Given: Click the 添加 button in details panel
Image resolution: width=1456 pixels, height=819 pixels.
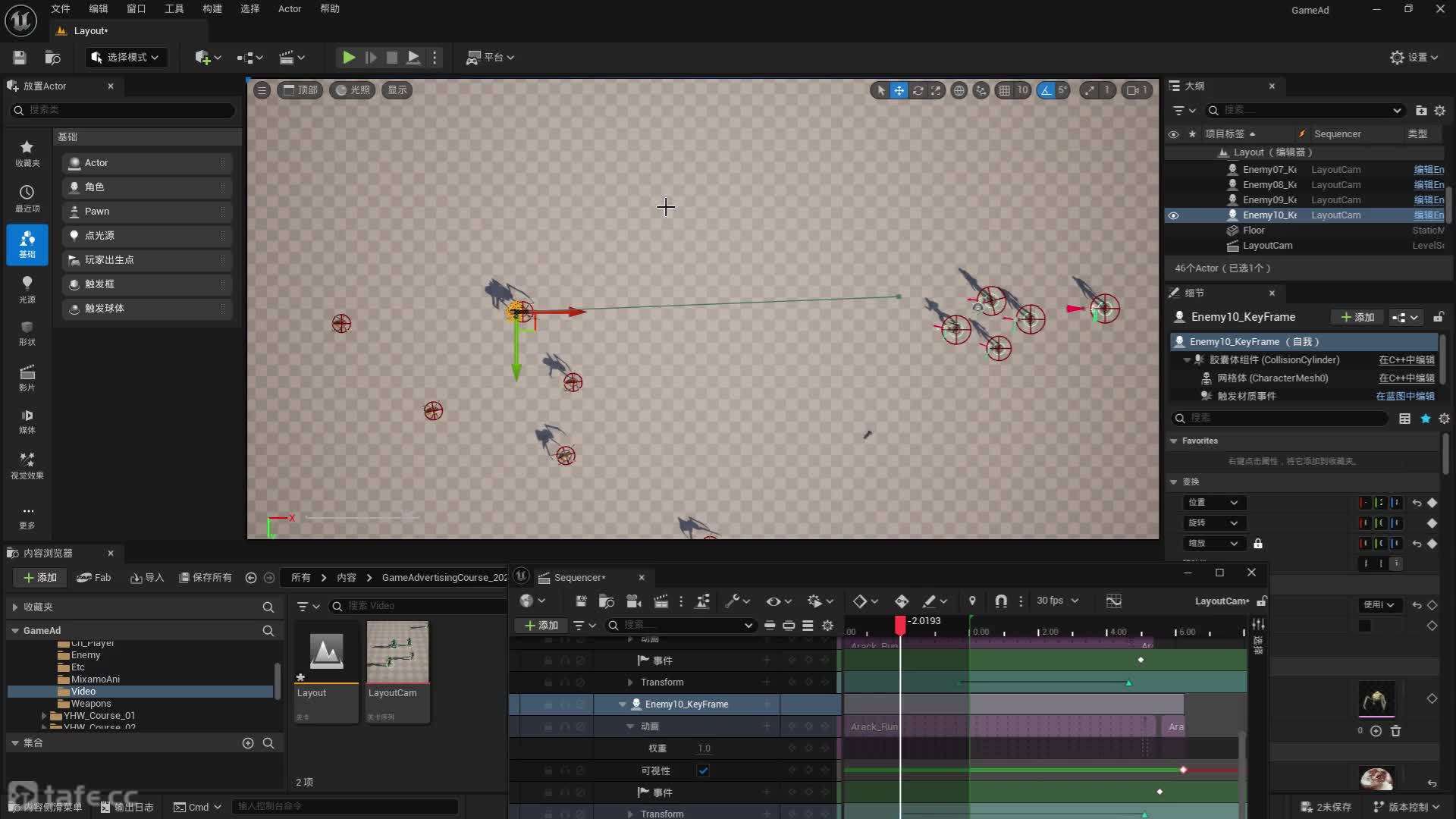Looking at the screenshot, I should coord(1357,317).
